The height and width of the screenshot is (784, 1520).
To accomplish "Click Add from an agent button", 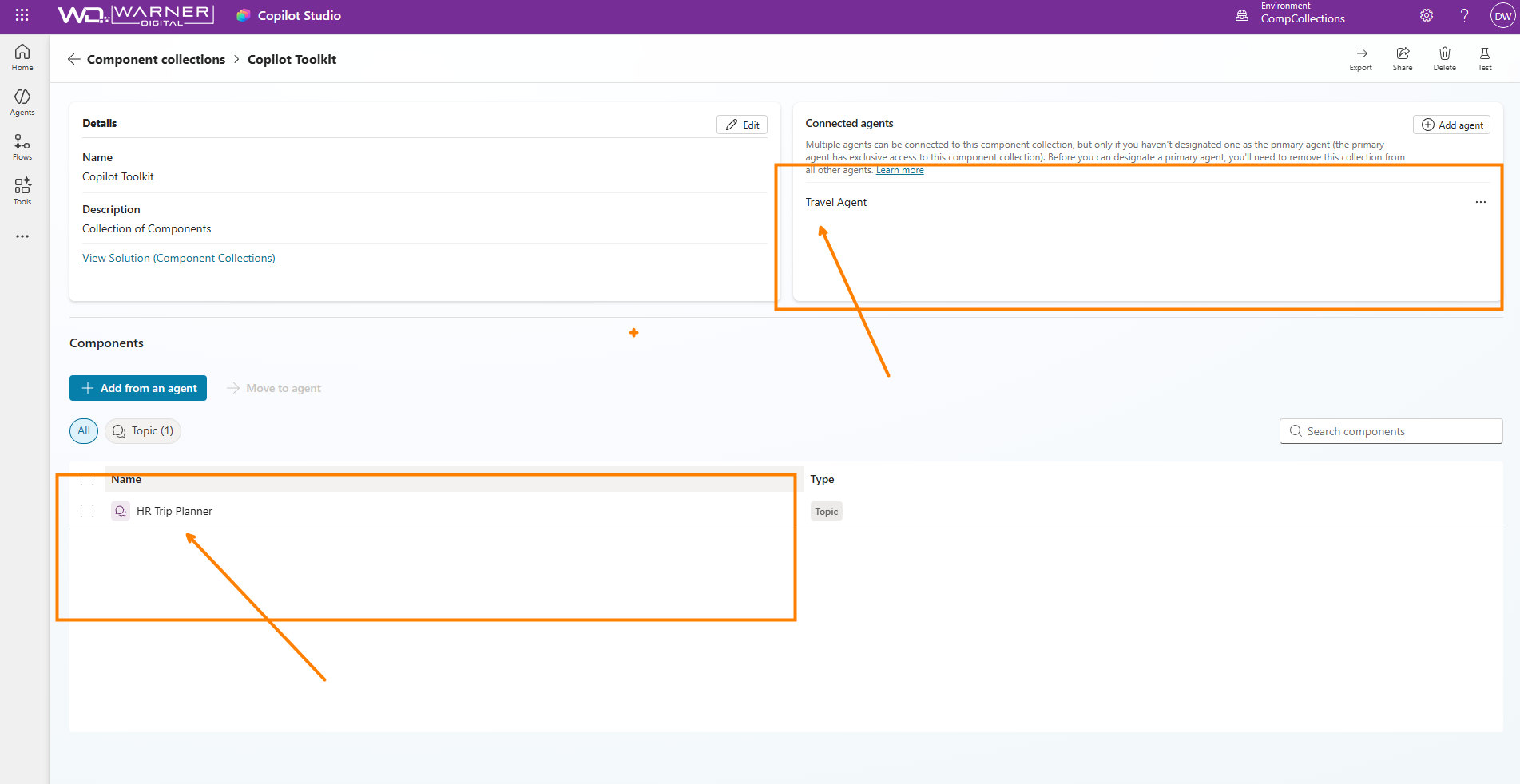I will pyautogui.click(x=138, y=388).
